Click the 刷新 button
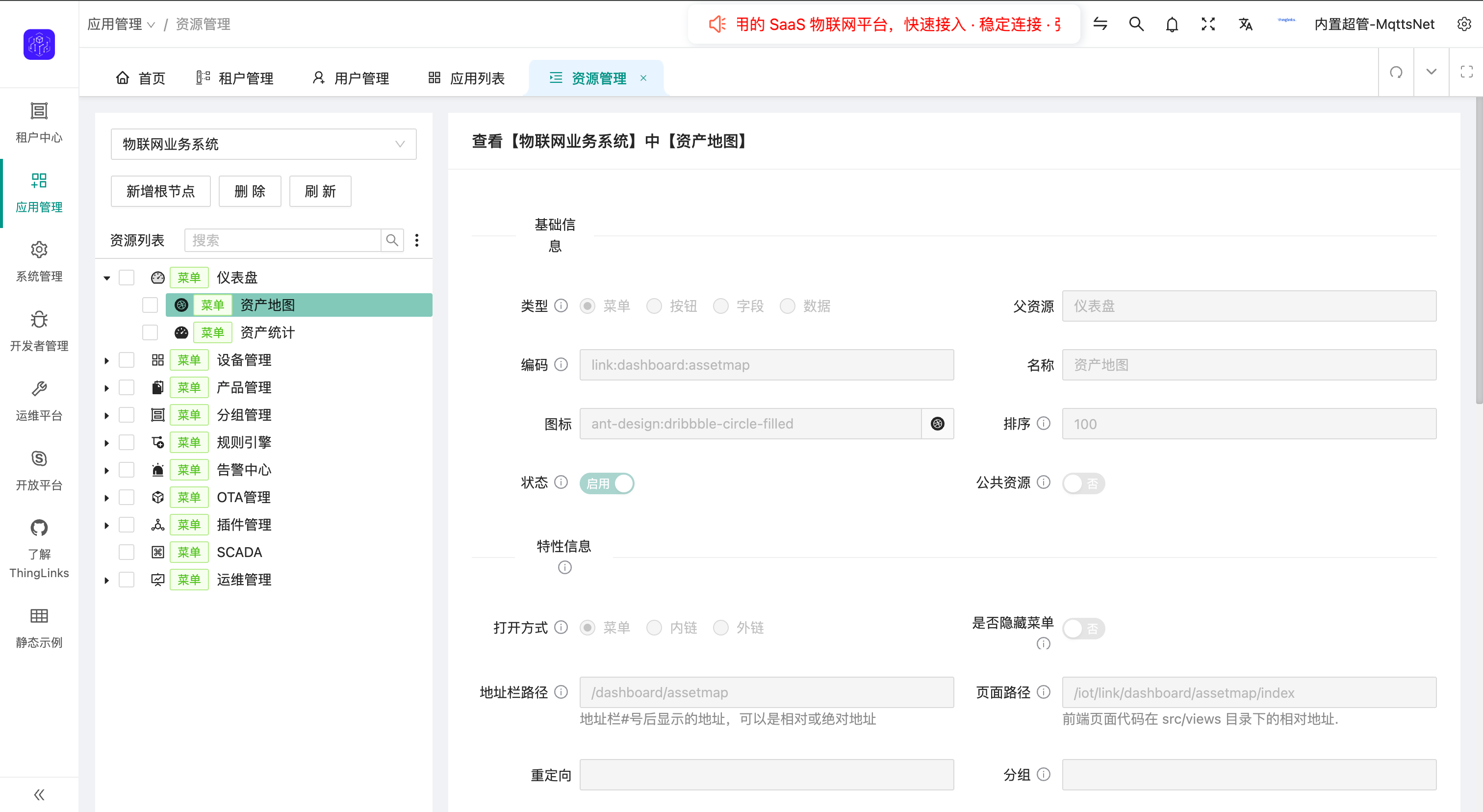Image resolution: width=1483 pixels, height=812 pixels. 320,191
